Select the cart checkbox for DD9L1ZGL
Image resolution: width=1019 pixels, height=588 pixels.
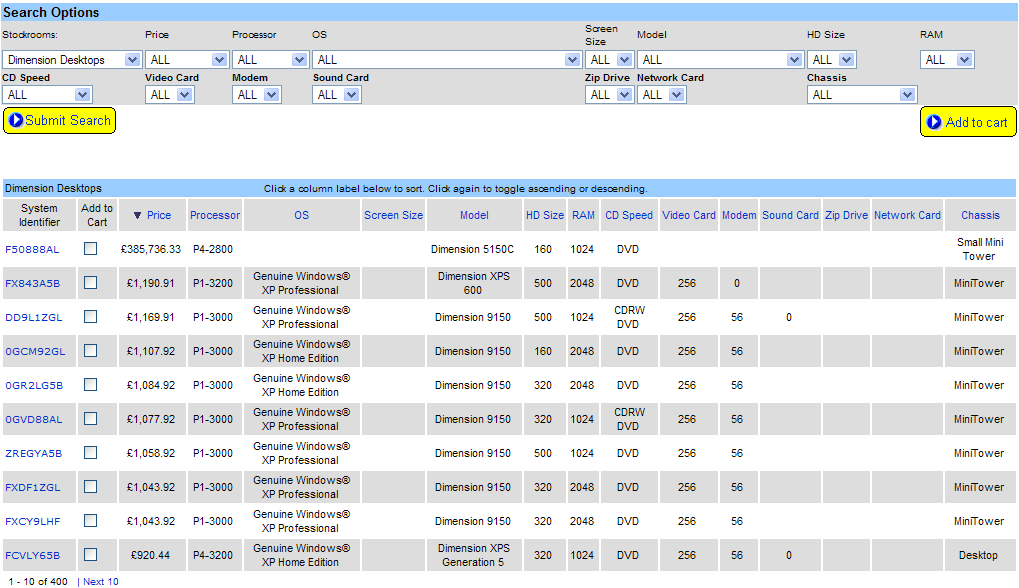[91, 316]
